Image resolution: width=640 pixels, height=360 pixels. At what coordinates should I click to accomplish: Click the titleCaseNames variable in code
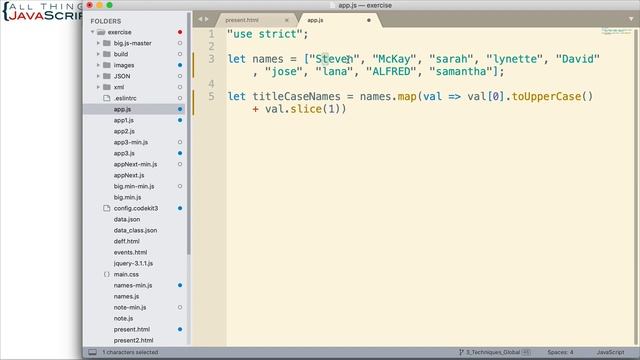point(296,96)
